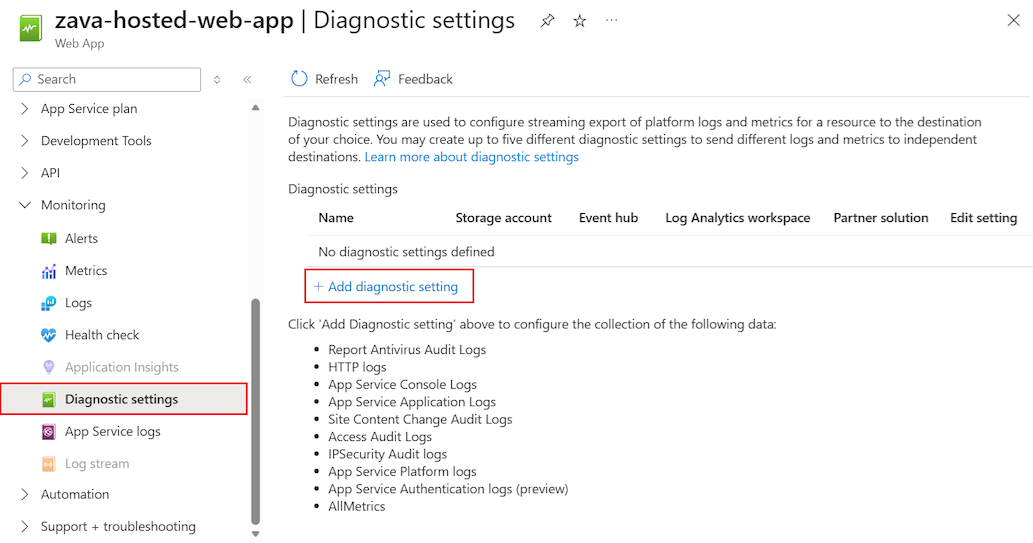This screenshot has height=543, width=1033.
Task: Click 'HTTP logs' list item
Action: [x=357, y=367]
